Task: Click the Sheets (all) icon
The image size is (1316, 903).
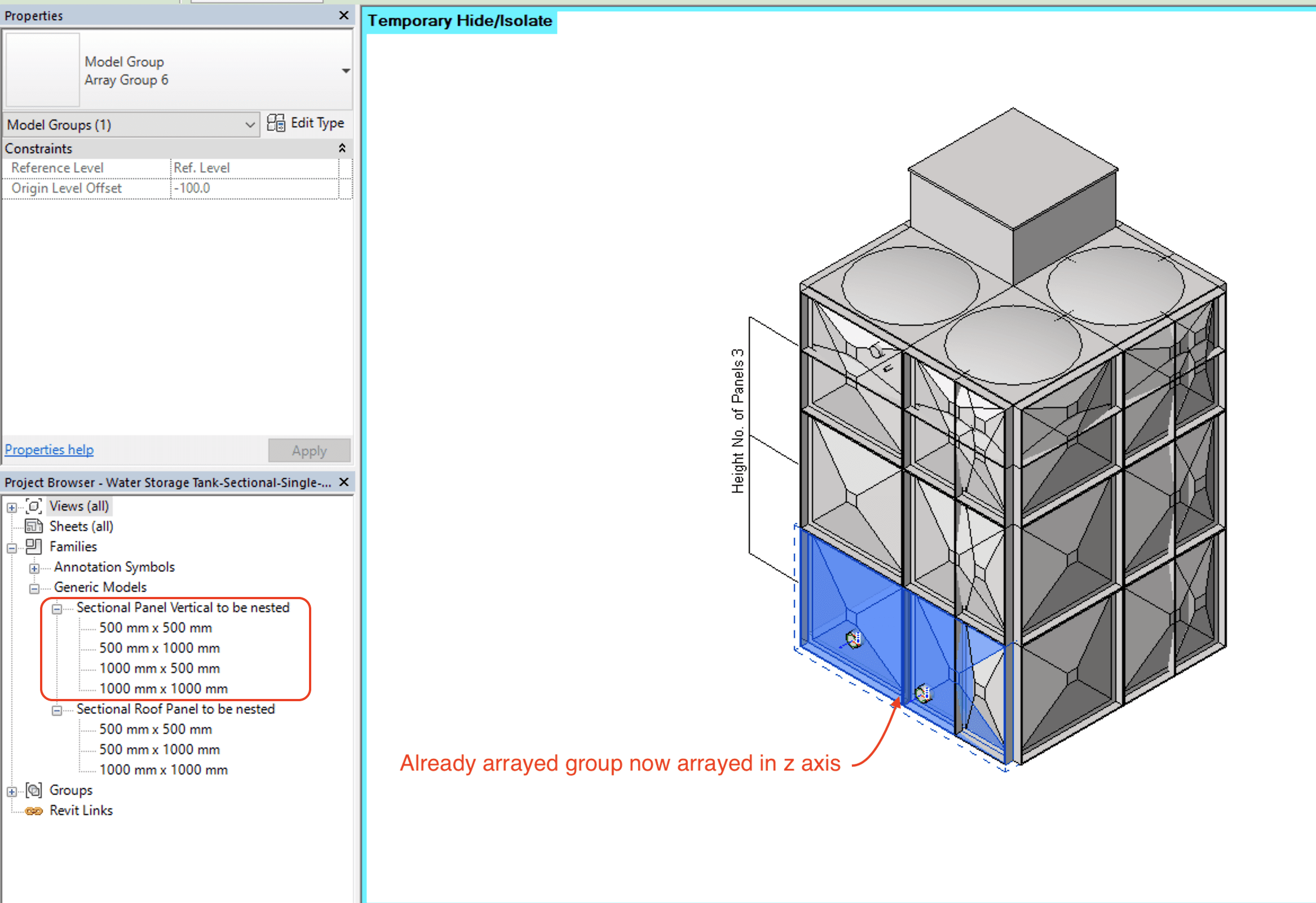Action: 34,526
